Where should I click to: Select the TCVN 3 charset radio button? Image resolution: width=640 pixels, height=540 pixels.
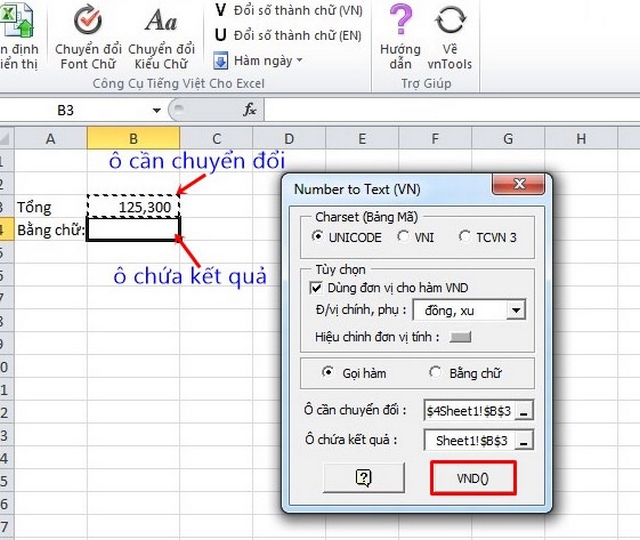pyautogui.click(x=464, y=236)
